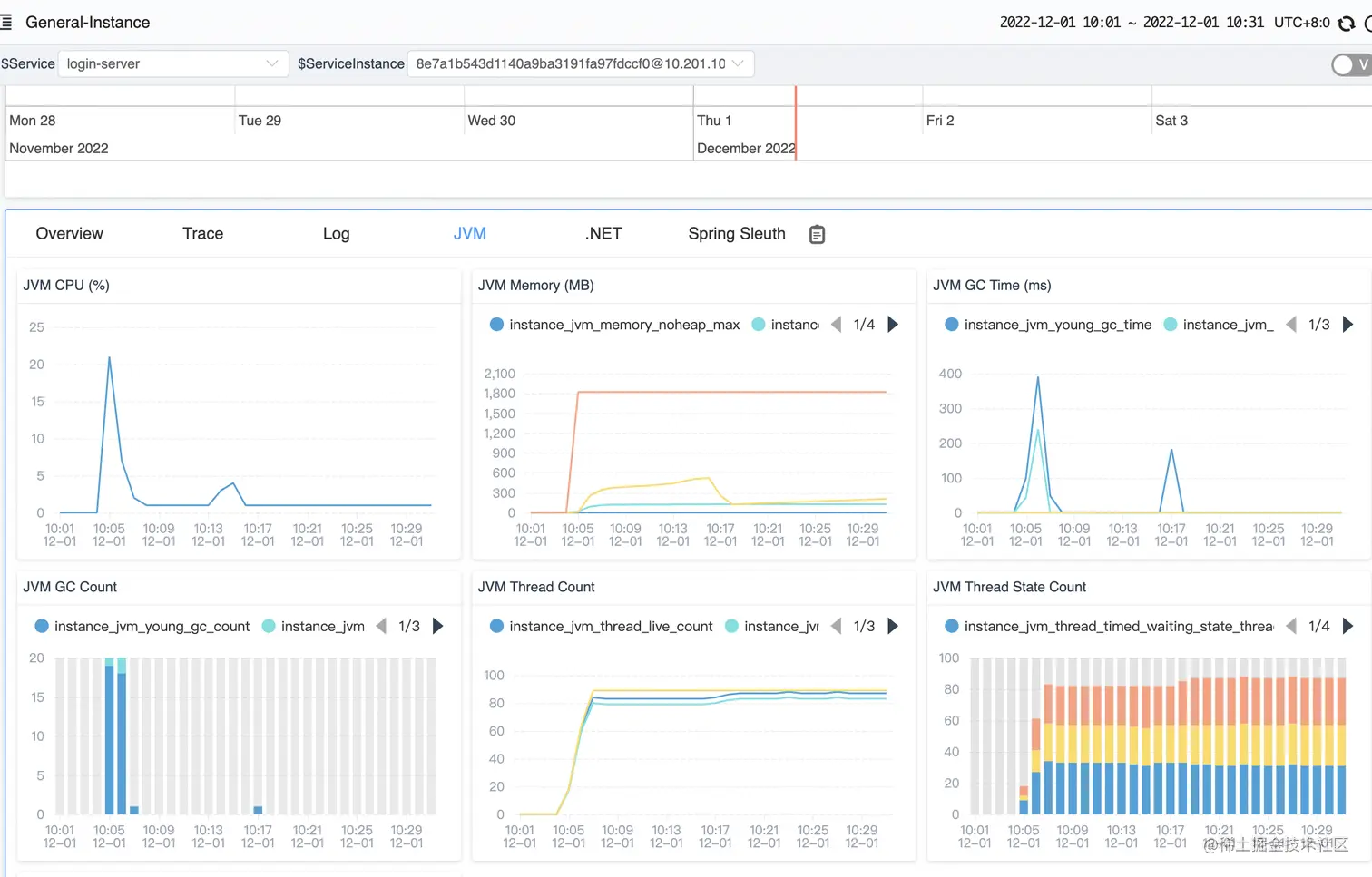Toggle instance_jvm_young_gc_count legend series

[x=142, y=626]
